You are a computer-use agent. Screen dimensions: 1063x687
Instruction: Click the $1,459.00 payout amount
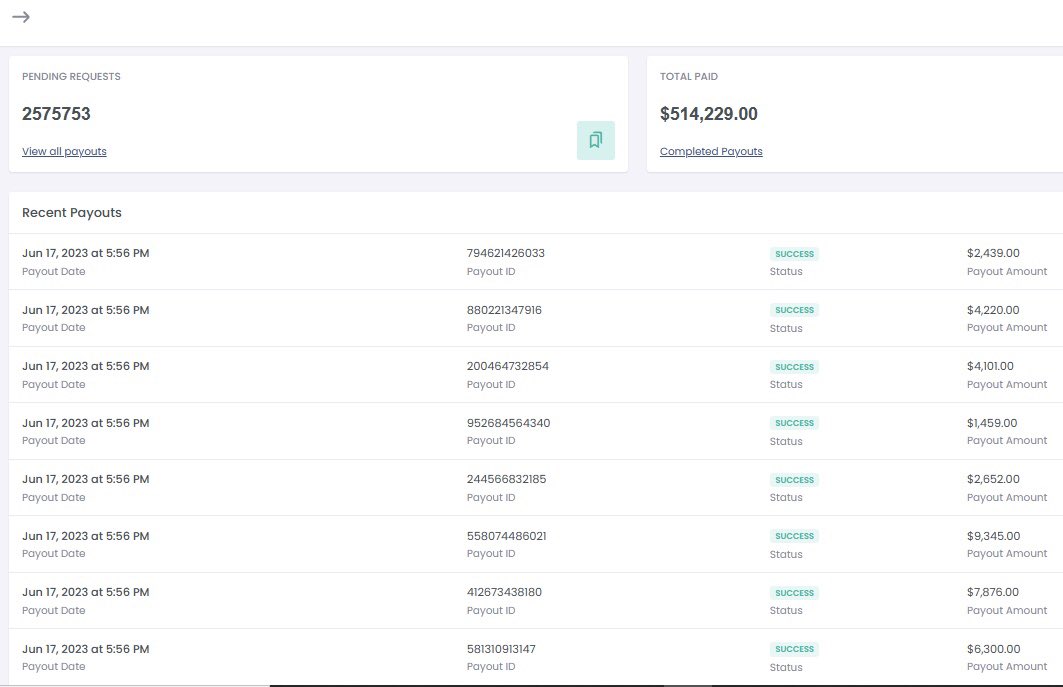(x=992, y=423)
